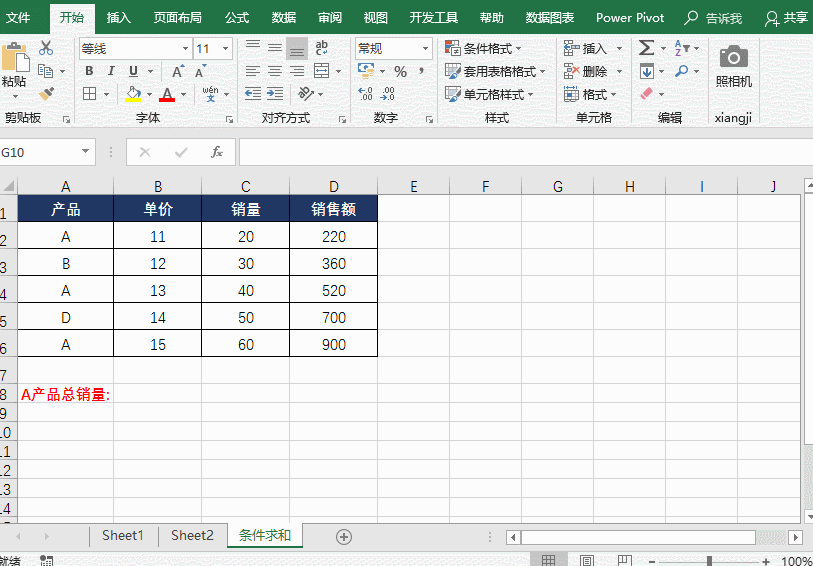This screenshot has height=566, width=813.
Task: Switch to Sheet1 tab
Action: pos(123,535)
